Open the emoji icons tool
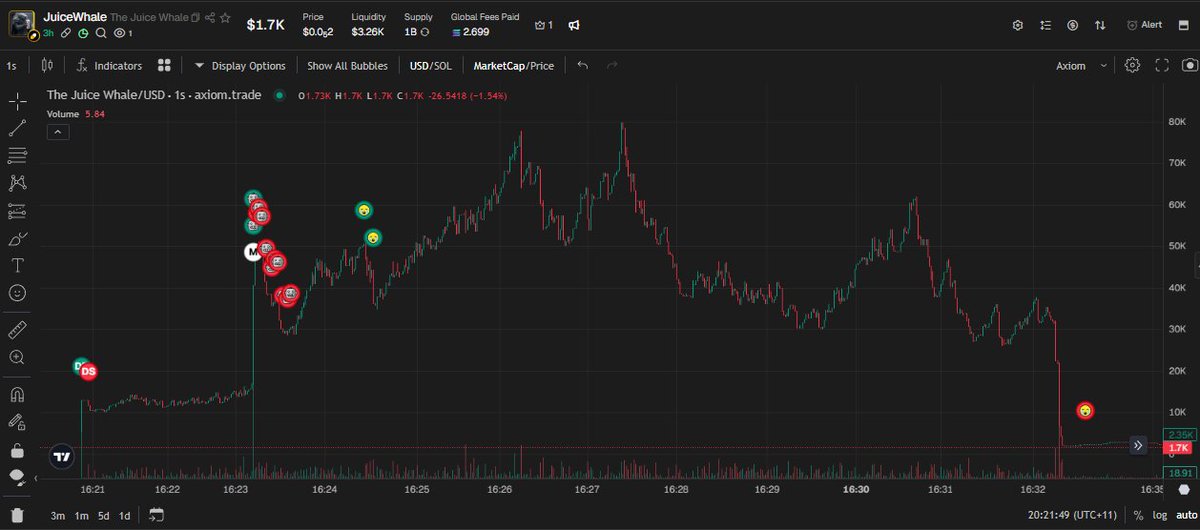The image size is (1200, 530). point(17,293)
